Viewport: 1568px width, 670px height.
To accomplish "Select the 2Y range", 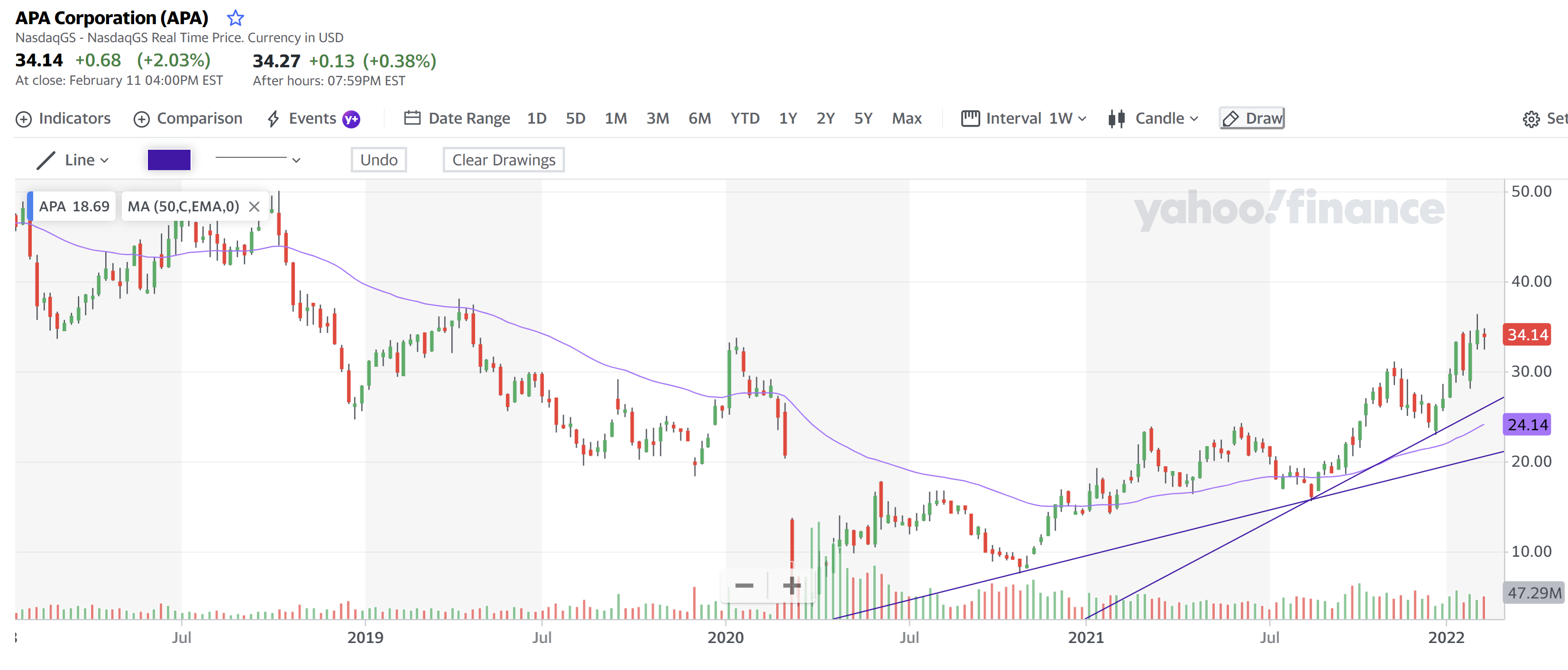I will pyautogui.click(x=825, y=118).
